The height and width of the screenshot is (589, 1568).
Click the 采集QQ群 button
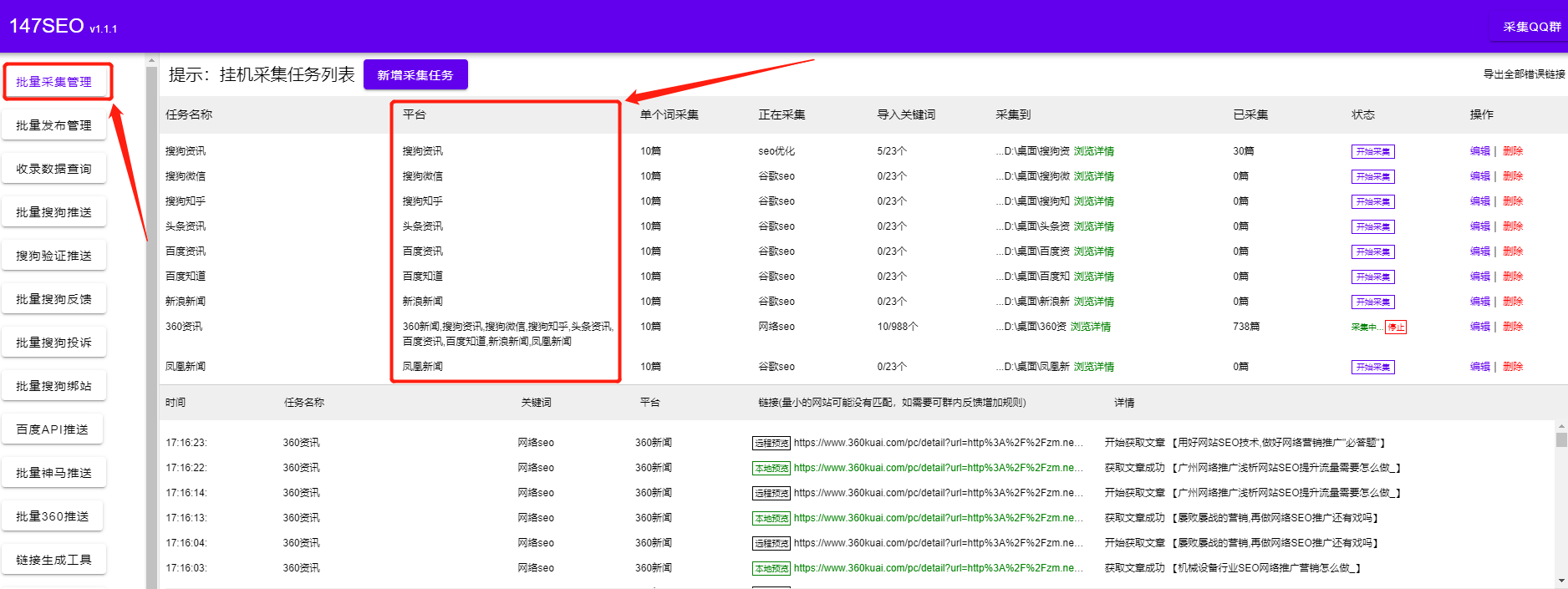point(1531,27)
